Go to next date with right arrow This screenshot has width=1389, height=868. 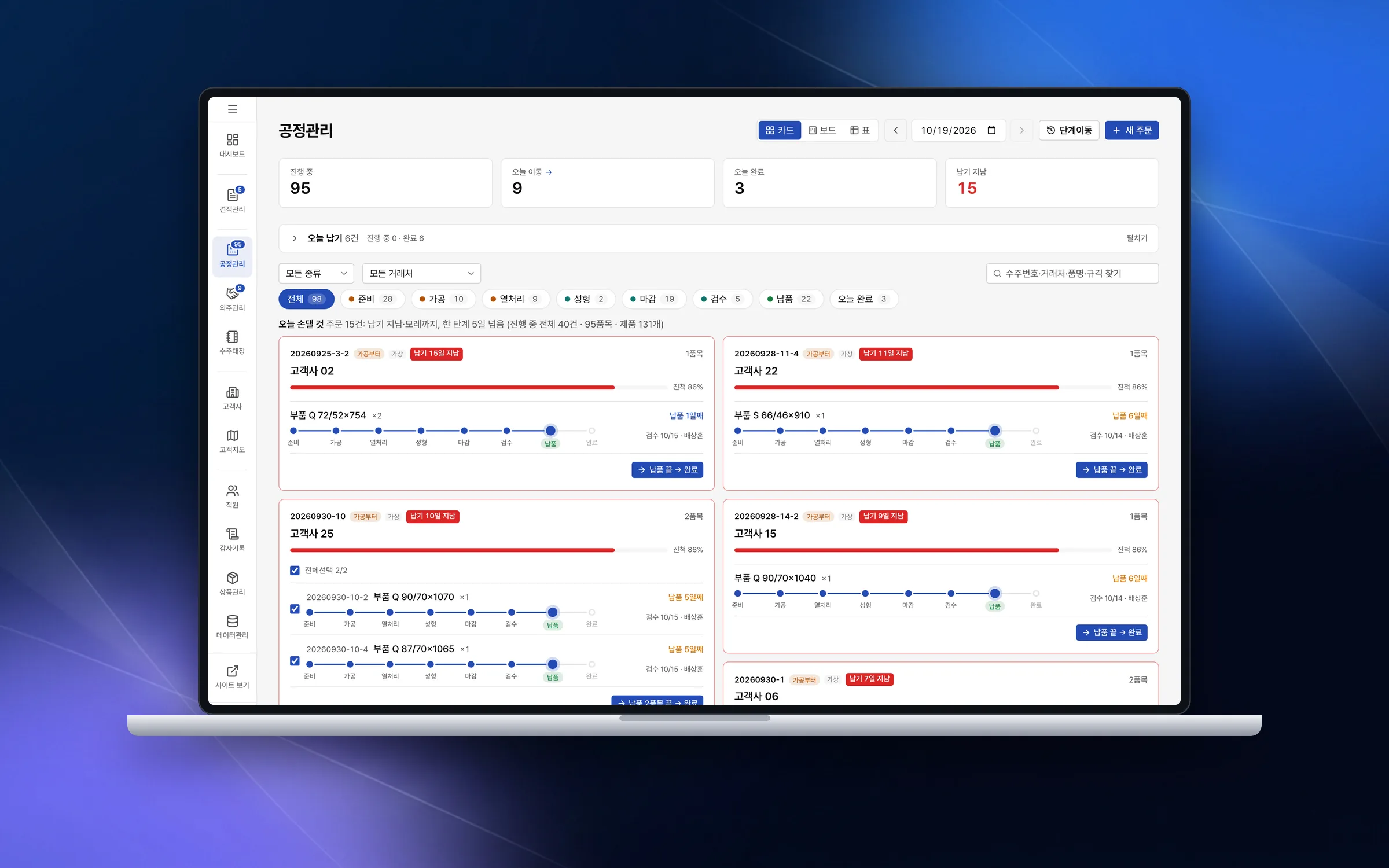(1021, 130)
